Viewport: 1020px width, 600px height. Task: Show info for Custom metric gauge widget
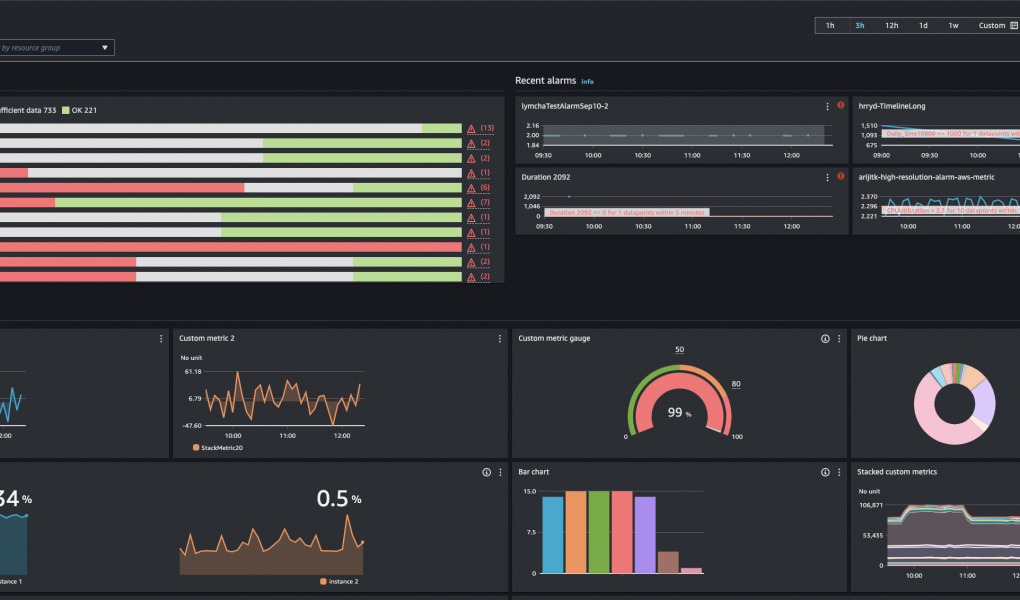(825, 339)
